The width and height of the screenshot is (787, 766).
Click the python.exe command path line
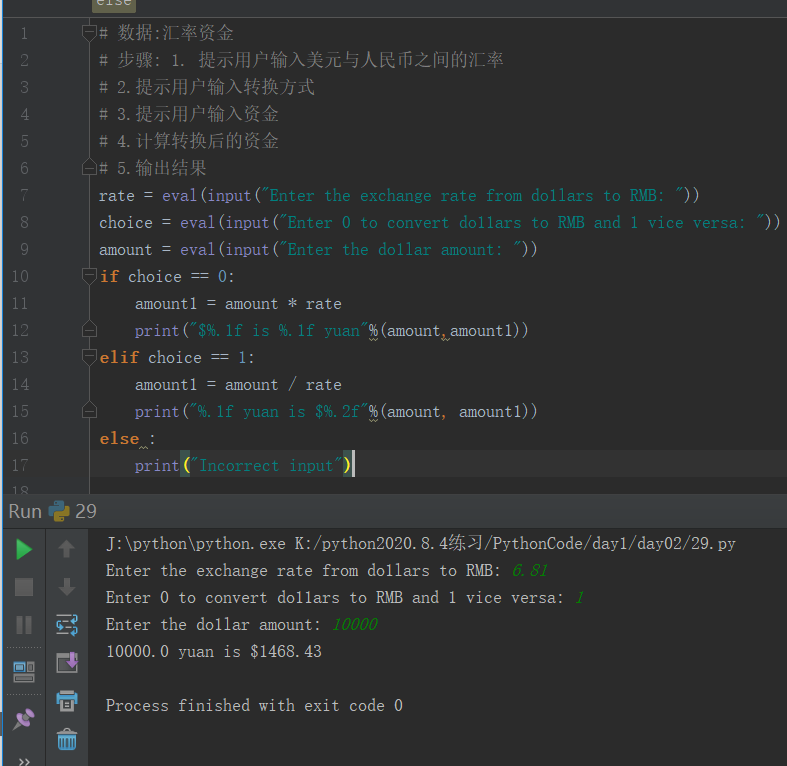tap(421, 543)
